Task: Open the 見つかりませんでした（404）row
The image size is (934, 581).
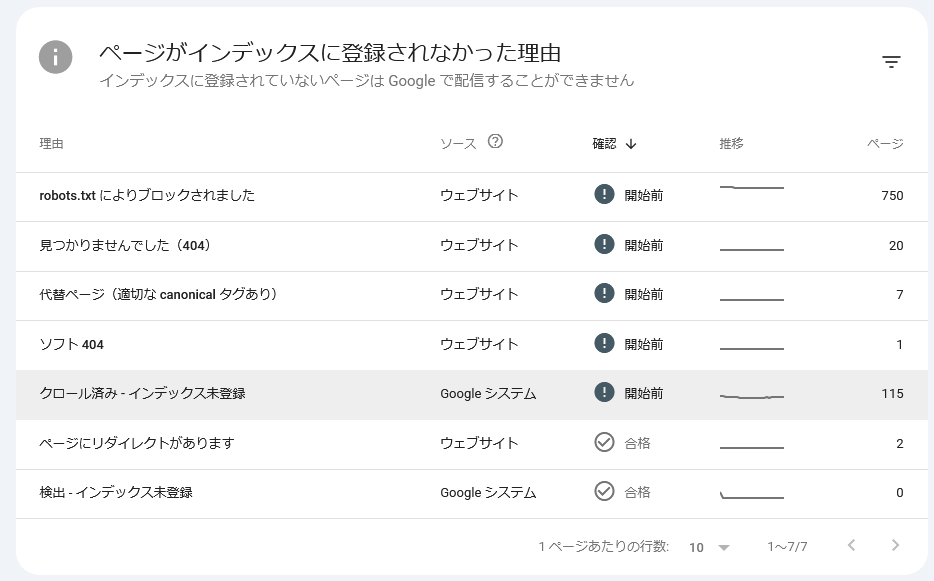Action: coord(124,245)
